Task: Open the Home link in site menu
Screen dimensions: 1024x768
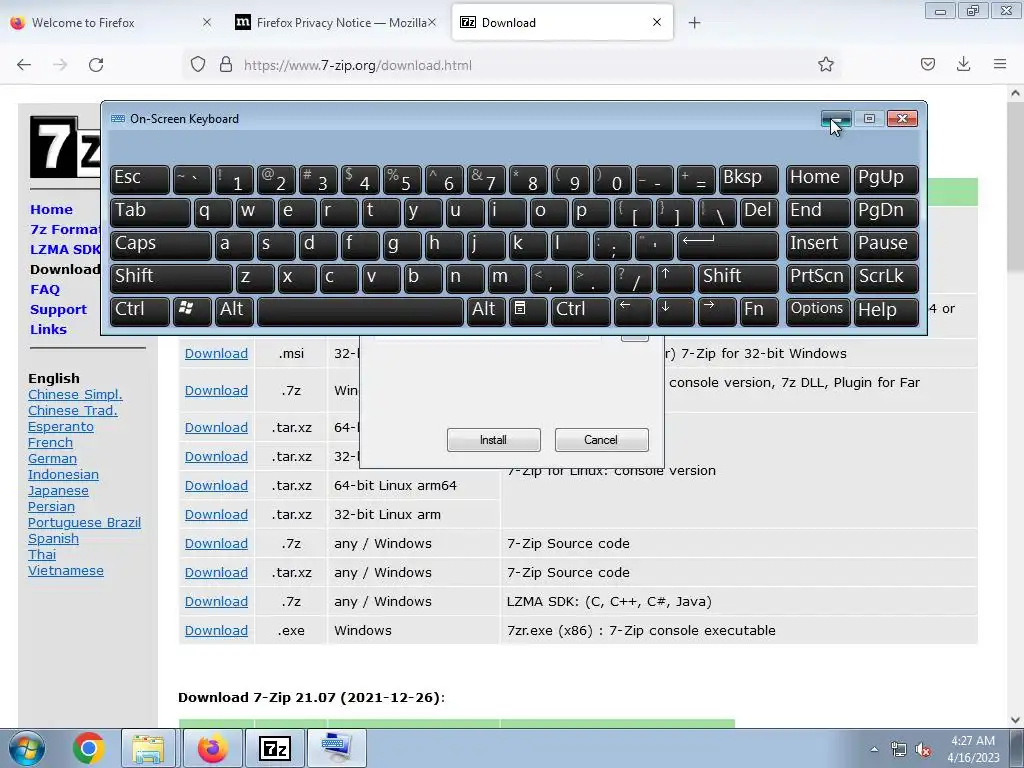Action: tap(52, 210)
